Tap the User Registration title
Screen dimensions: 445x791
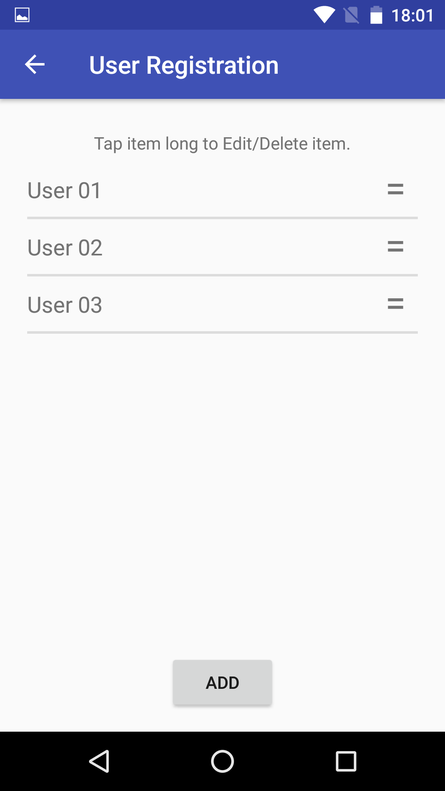[184, 66]
